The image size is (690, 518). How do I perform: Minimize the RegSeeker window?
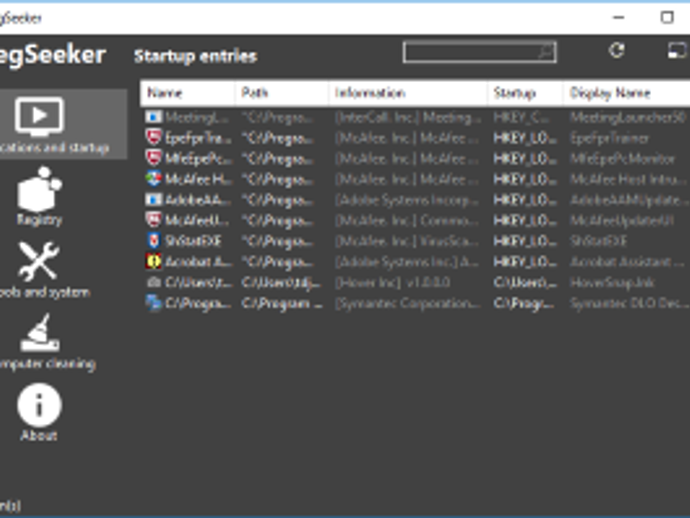618,18
